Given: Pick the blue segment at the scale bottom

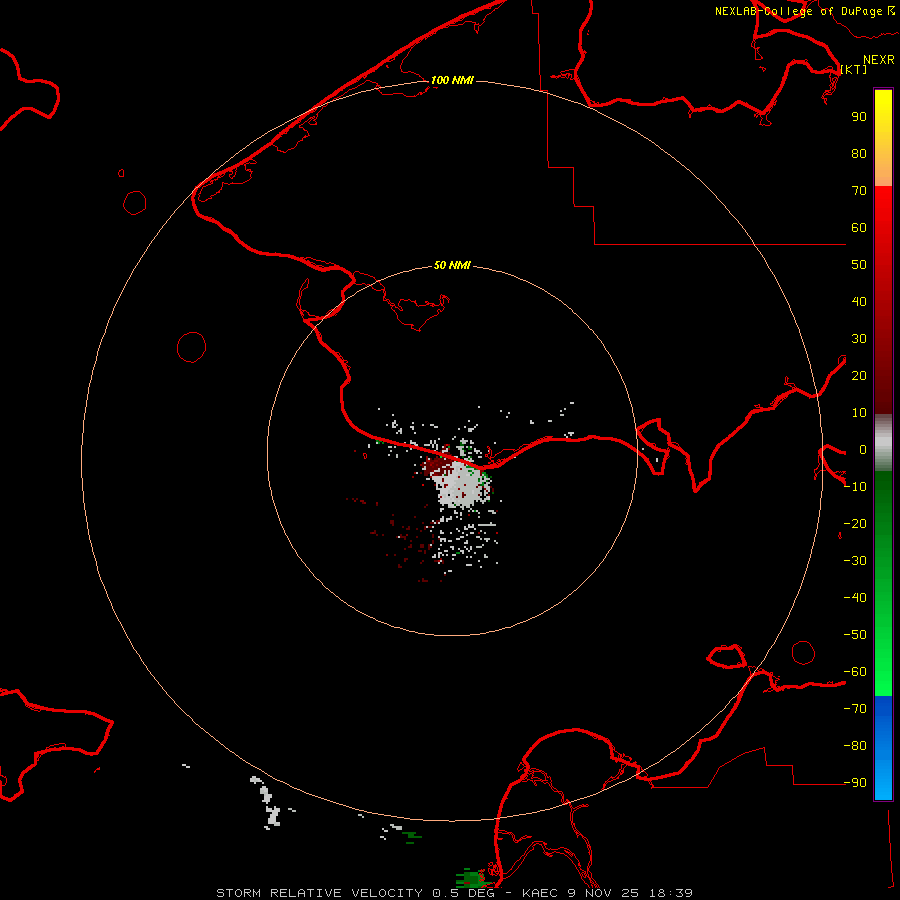Looking at the screenshot, I should (x=883, y=748).
